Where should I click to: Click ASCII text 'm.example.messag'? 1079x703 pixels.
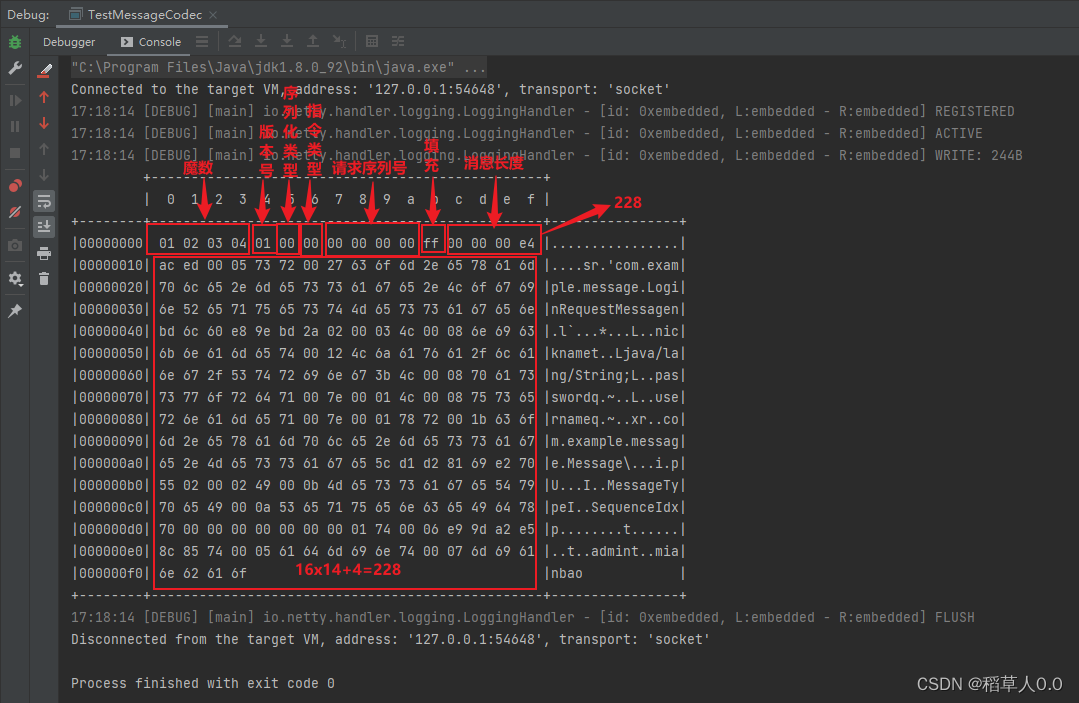tap(615, 442)
